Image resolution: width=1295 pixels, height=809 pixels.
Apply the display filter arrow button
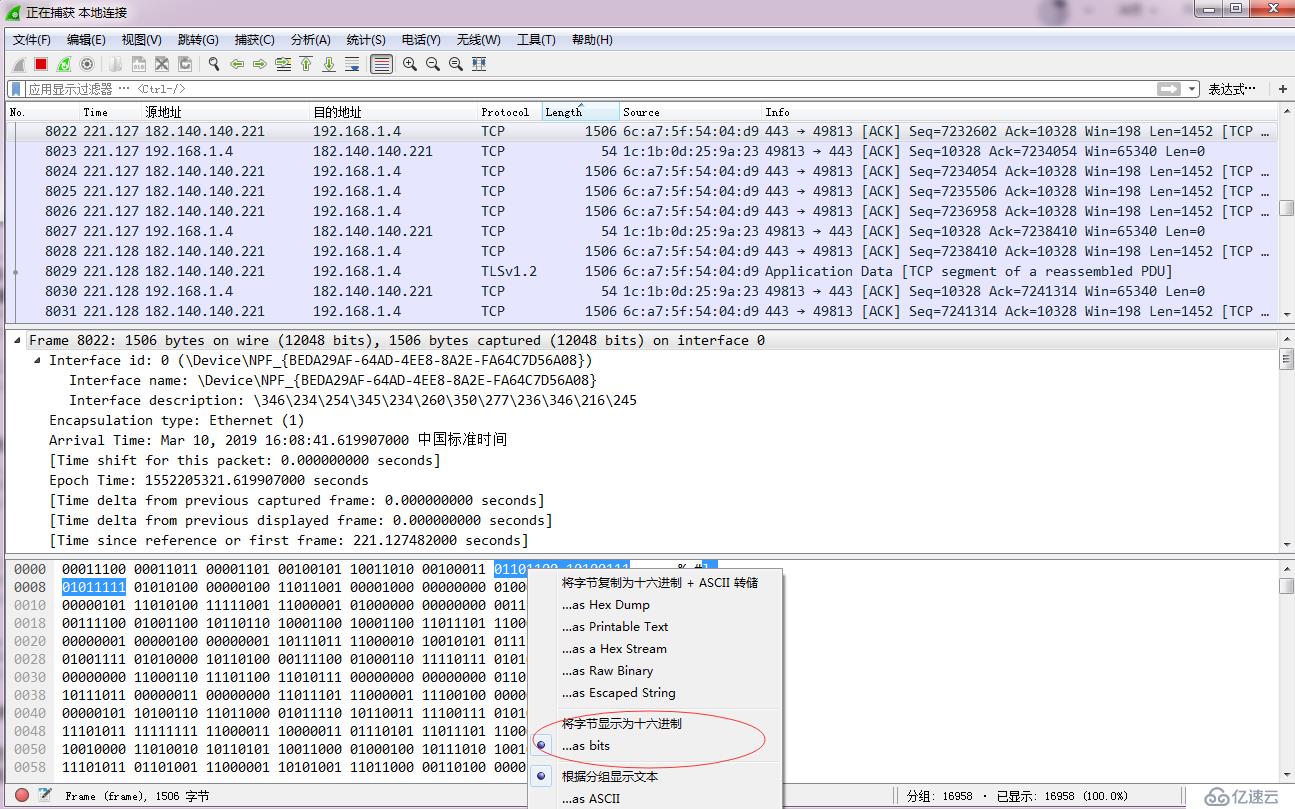pos(1169,89)
